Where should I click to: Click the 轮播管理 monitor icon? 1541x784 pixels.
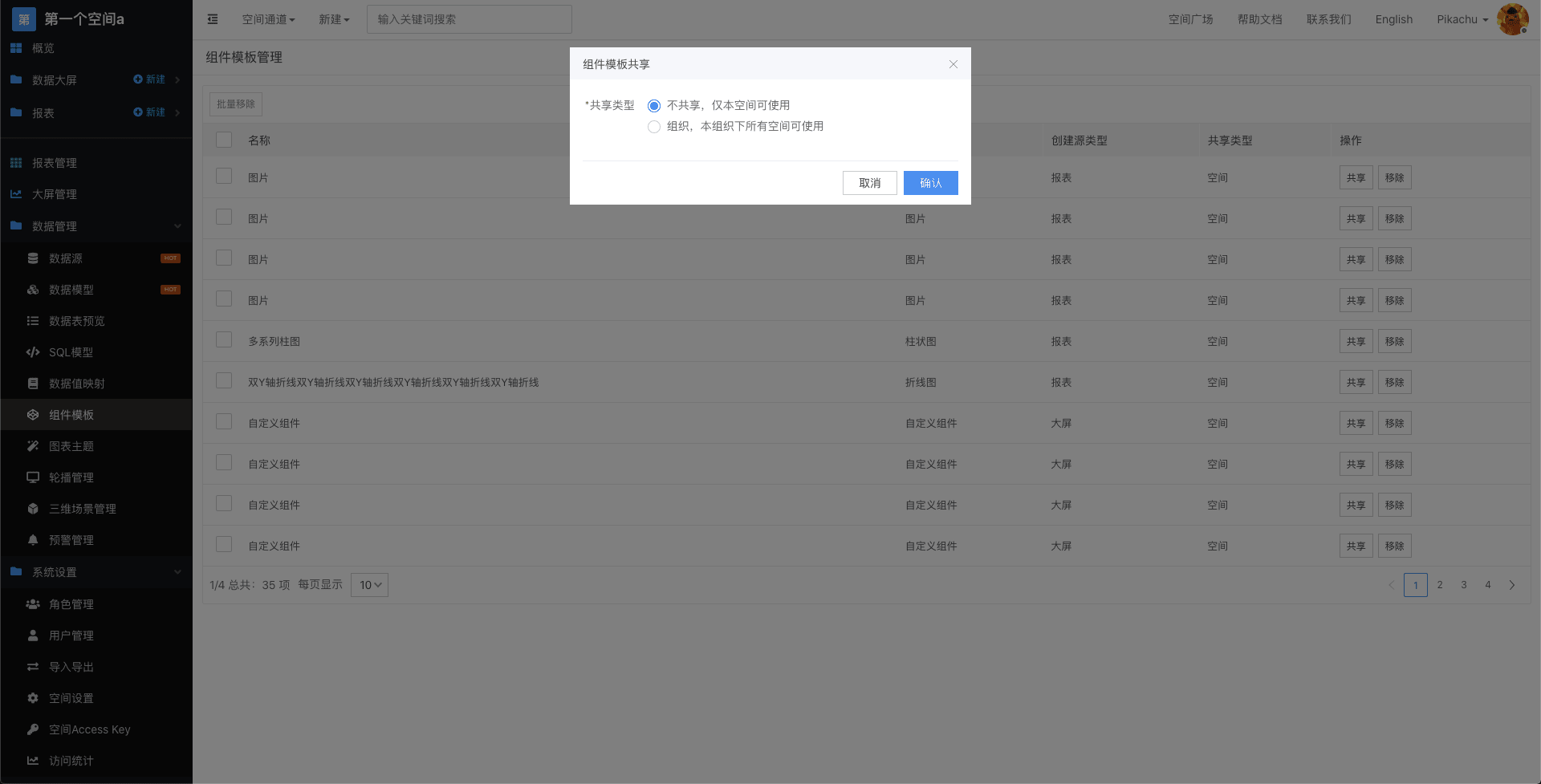pyautogui.click(x=33, y=477)
